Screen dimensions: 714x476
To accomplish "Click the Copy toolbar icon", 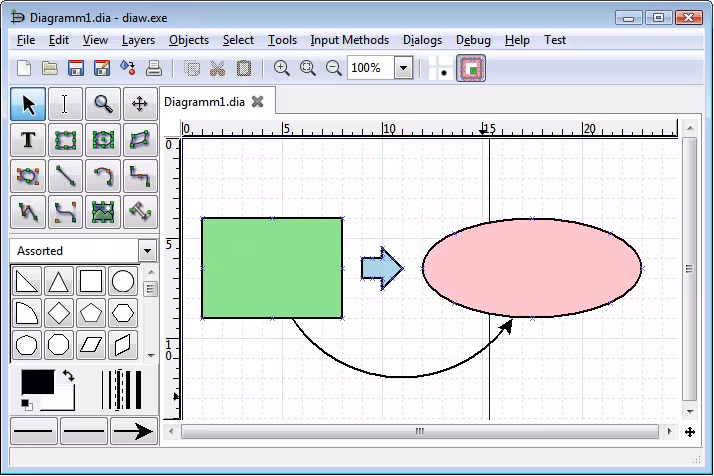I will 192,68.
